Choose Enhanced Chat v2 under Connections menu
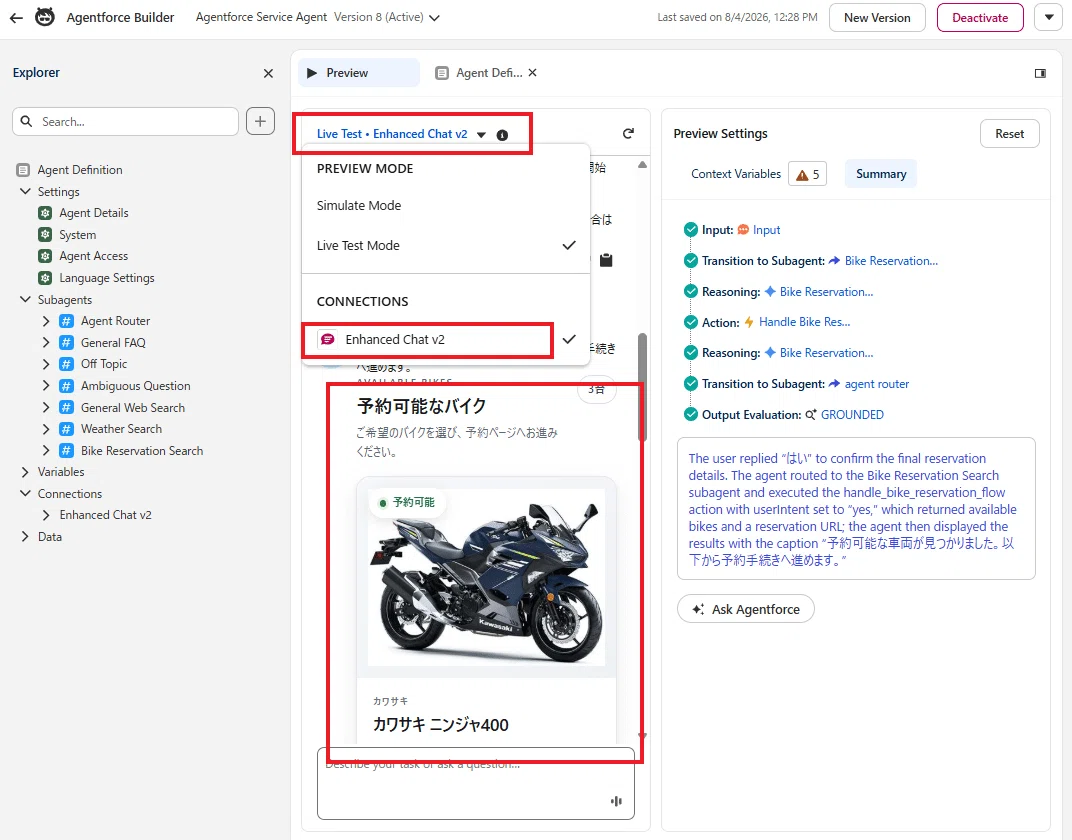Viewport: 1072px width, 840px height. 445,340
